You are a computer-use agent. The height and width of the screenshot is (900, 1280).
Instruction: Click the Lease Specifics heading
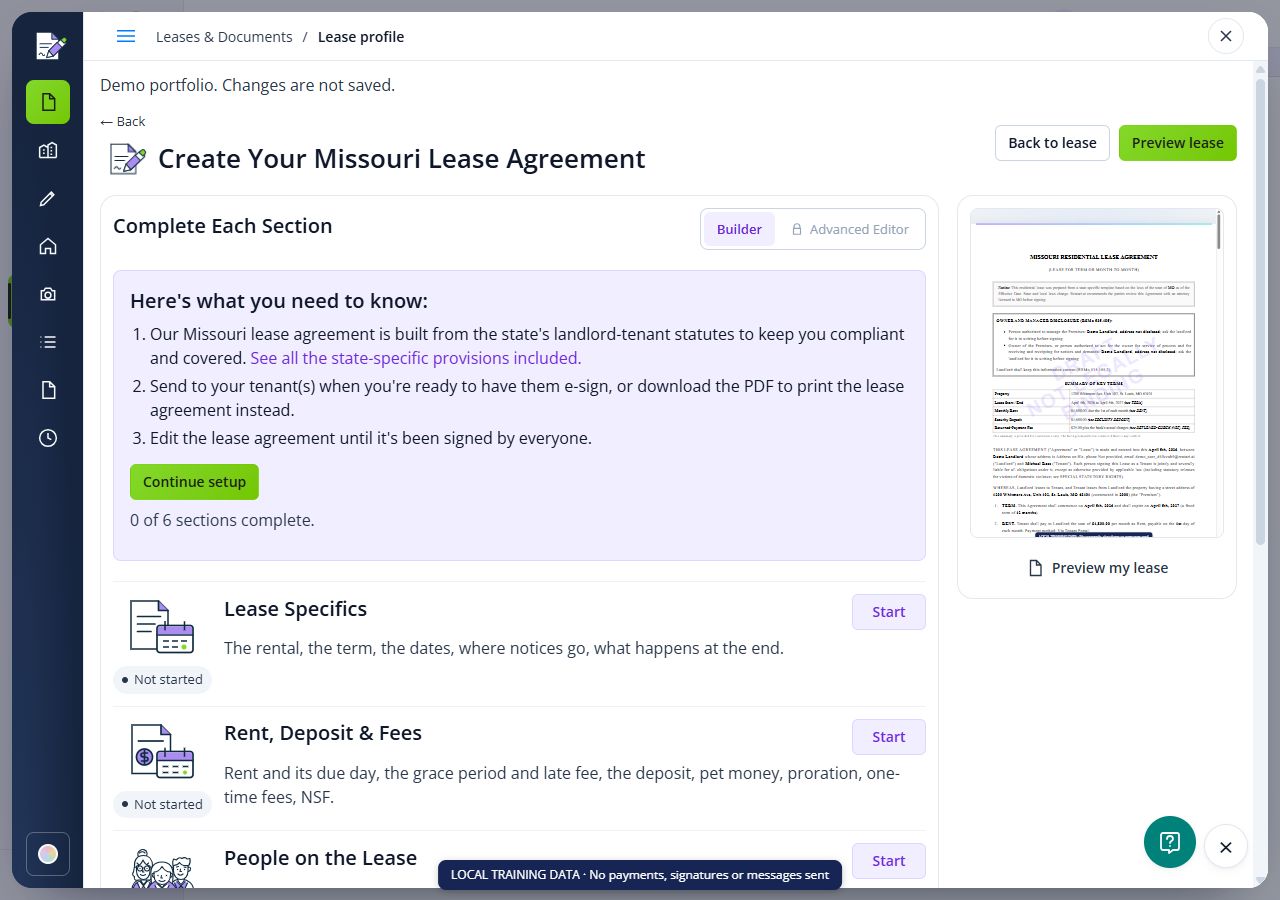click(x=295, y=609)
